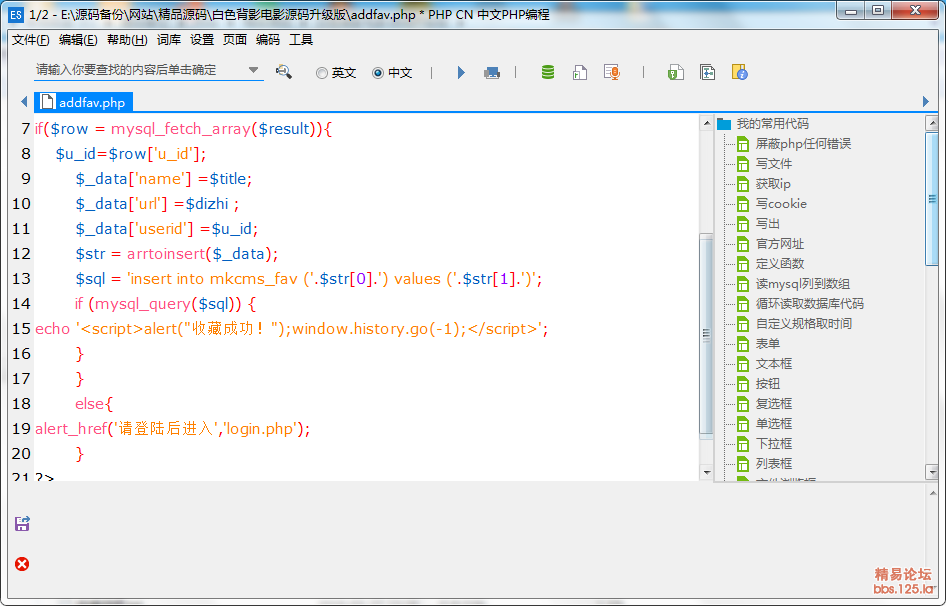Minimize the PHP CN editor window

[x=851, y=10]
